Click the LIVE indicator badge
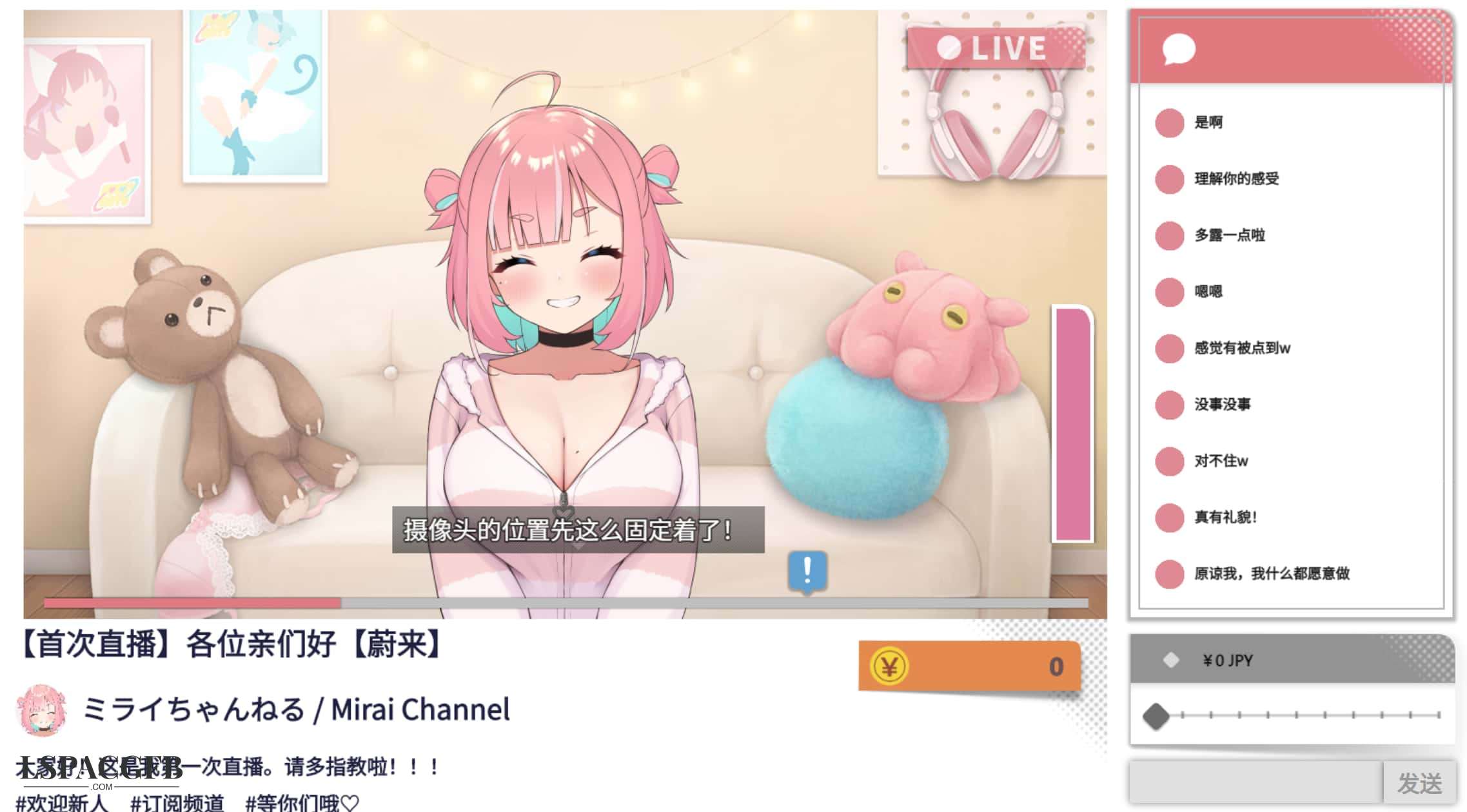The height and width of the screenshot is (812, 1467). click(x=996, y=48)
